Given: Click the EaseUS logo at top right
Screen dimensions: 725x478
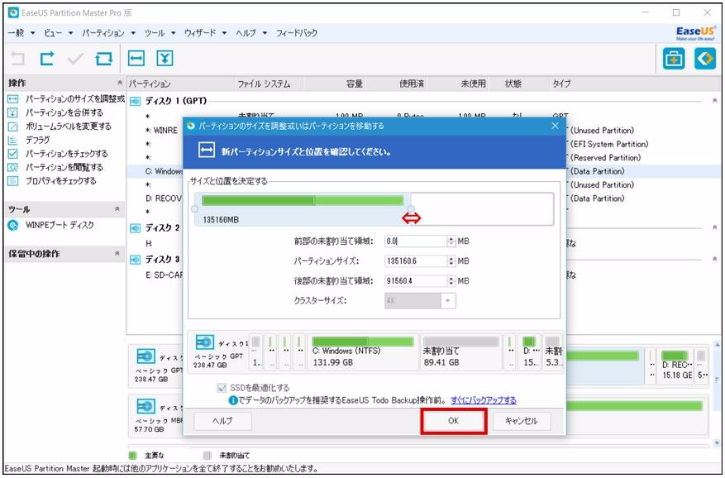Looking at the screenshot, I should pyautogui.click(x=695, y=33).
